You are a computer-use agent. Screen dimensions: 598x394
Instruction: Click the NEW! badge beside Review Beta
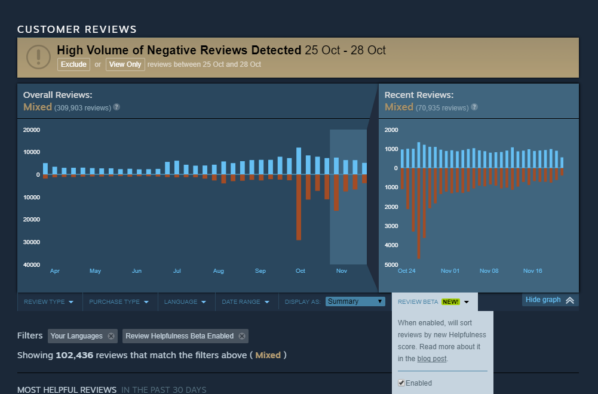pyautogui.click(x=450, y=302)
